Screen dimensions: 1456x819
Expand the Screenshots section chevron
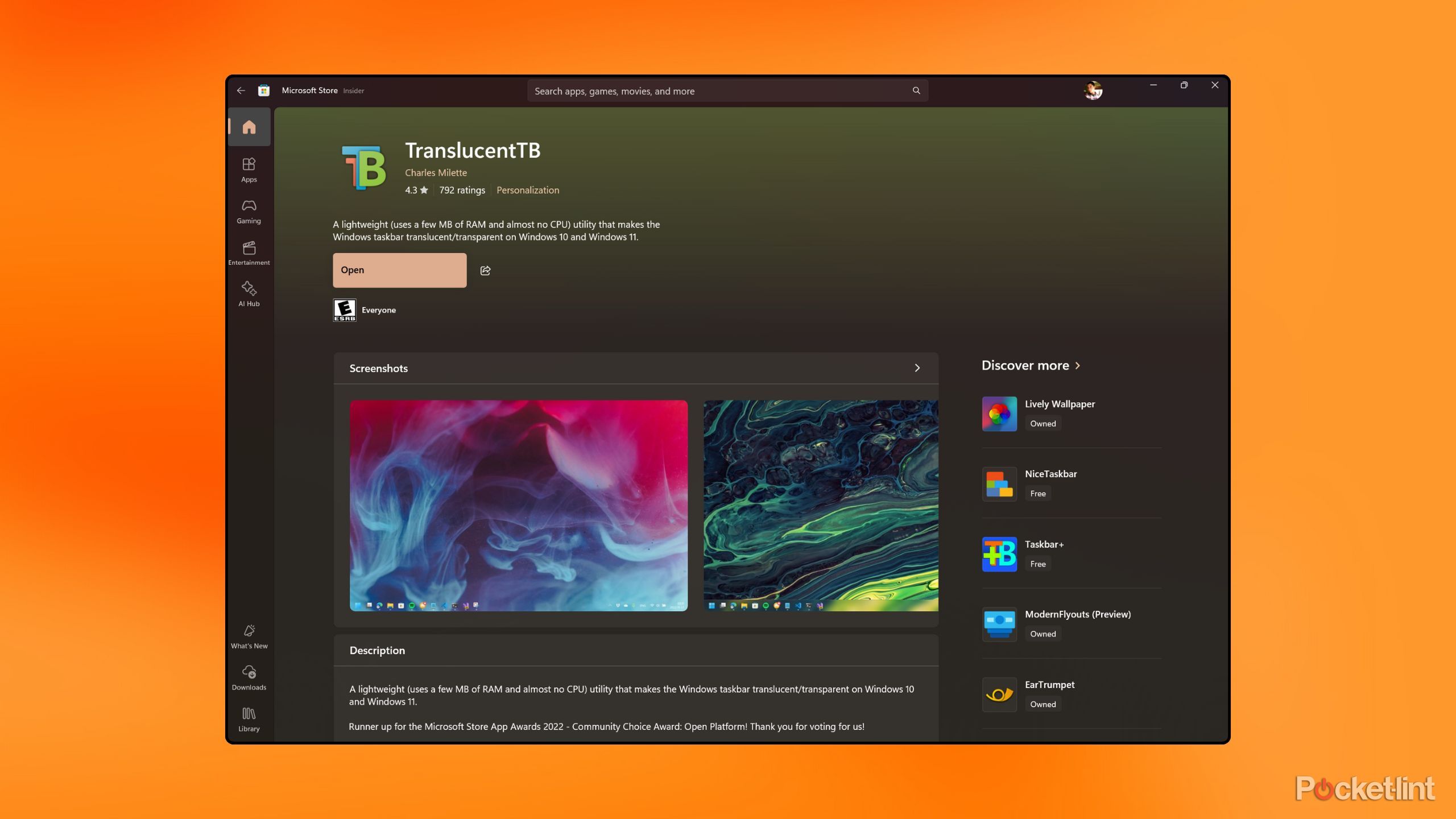(917, 368)
